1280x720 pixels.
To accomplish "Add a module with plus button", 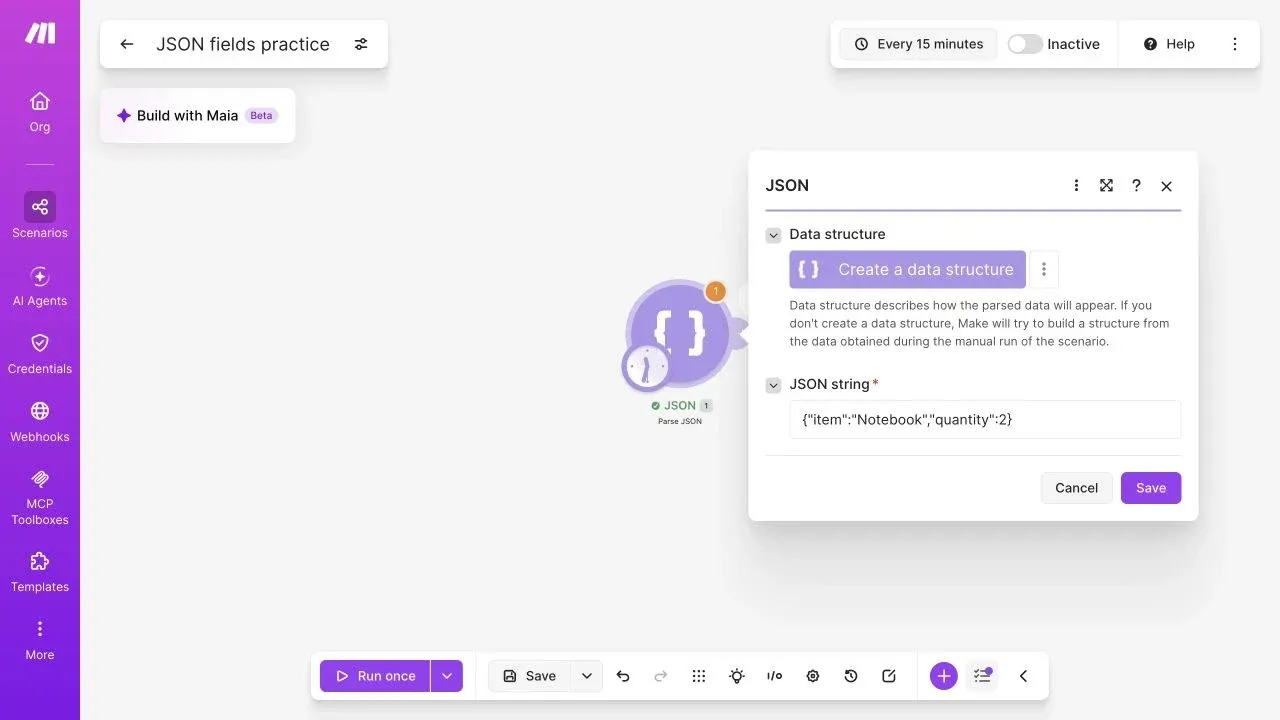I will (x=944, y=676).
